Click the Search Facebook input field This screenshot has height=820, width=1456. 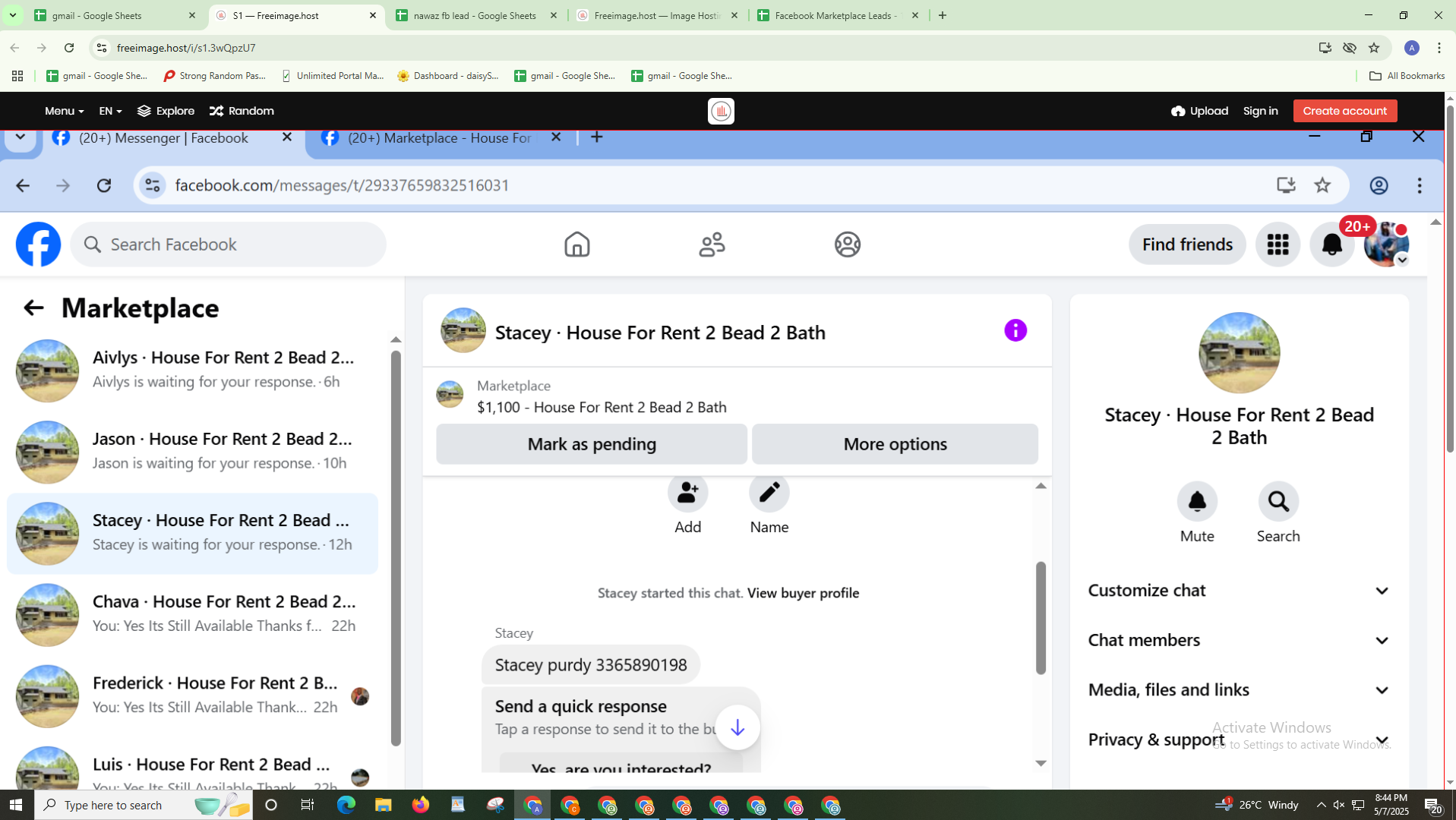pyautogui.click(x=229, y=244)
